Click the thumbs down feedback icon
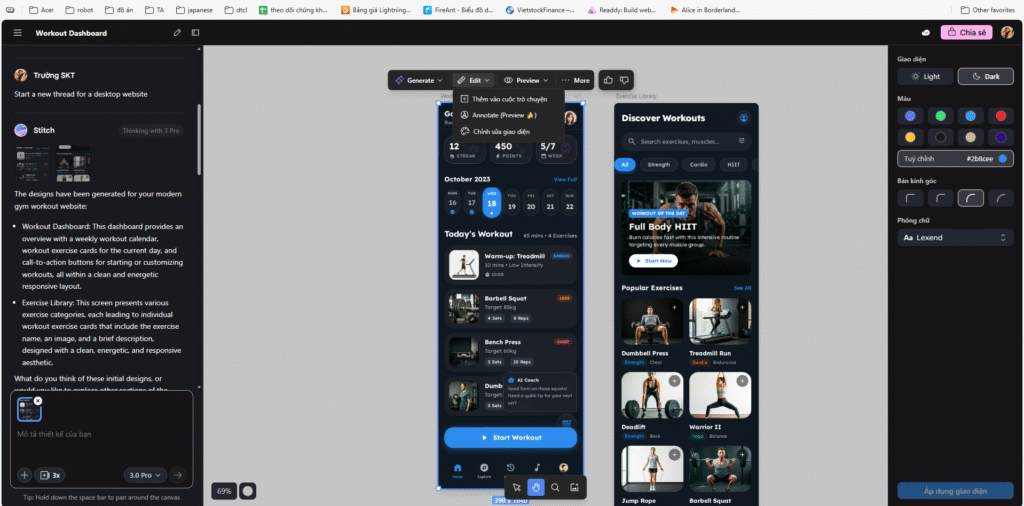The width and height of the screenshot is (1024, 506). click(624, 80)
